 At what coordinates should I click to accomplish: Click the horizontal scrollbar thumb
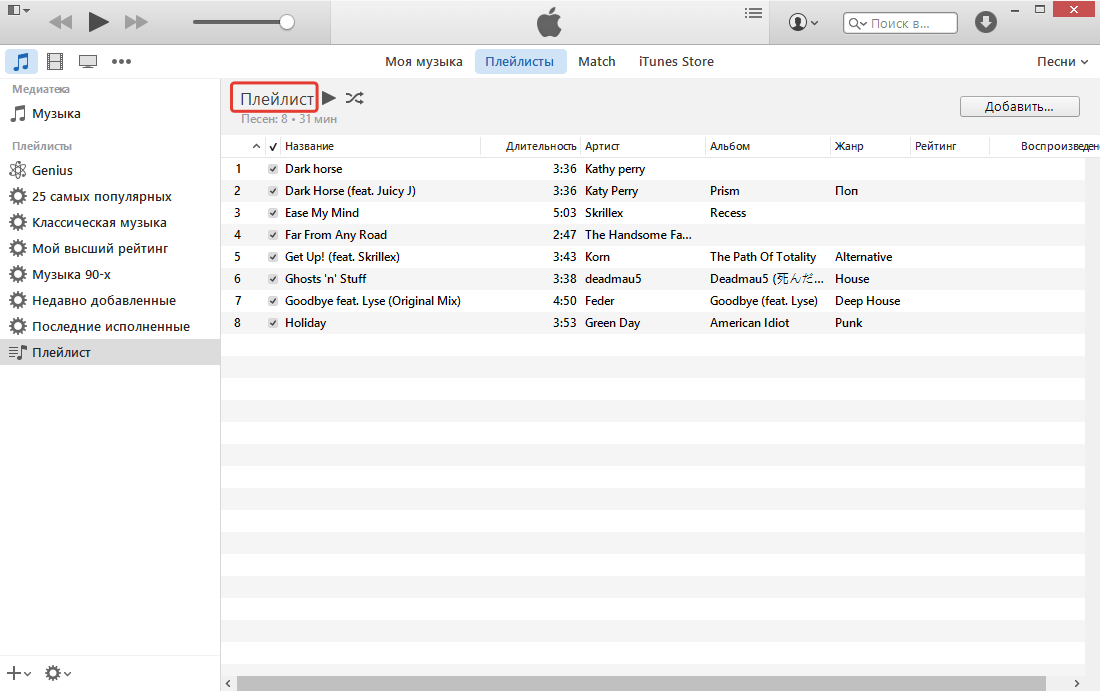click(641, 683)
